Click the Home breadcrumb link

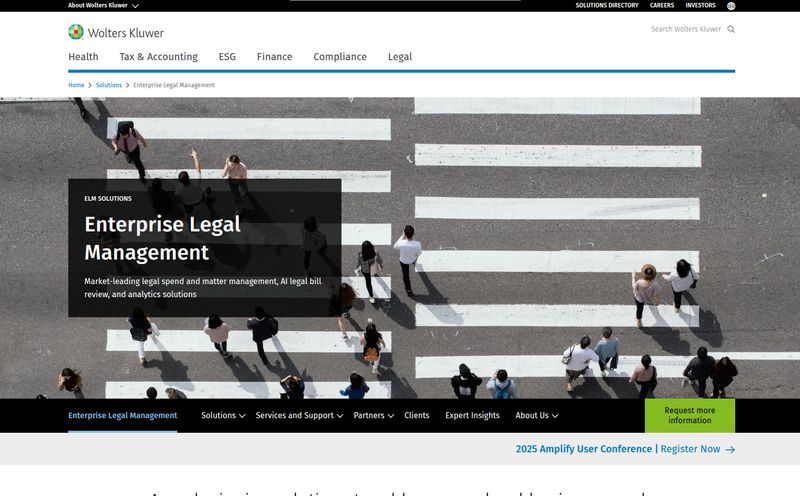coord(76,85)
